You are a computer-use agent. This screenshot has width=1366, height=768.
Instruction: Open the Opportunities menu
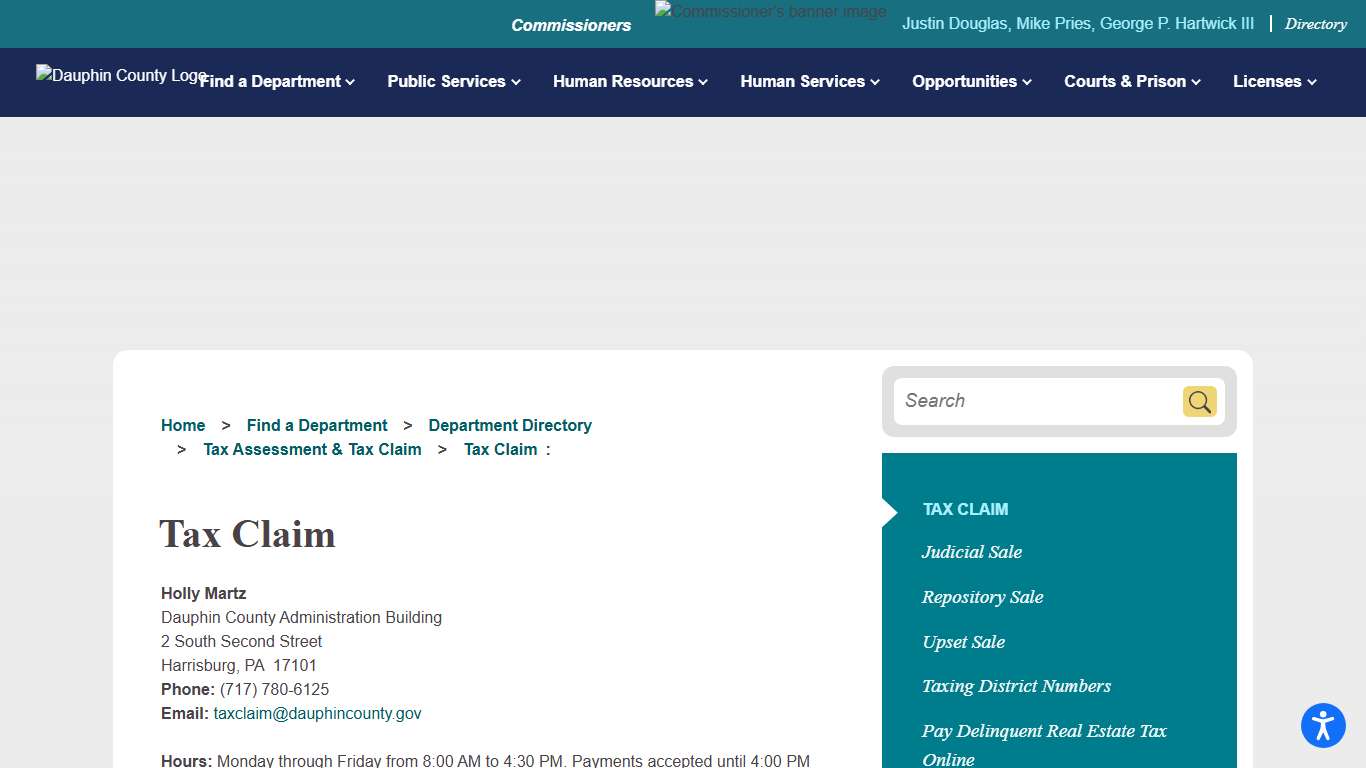point(971,82)
